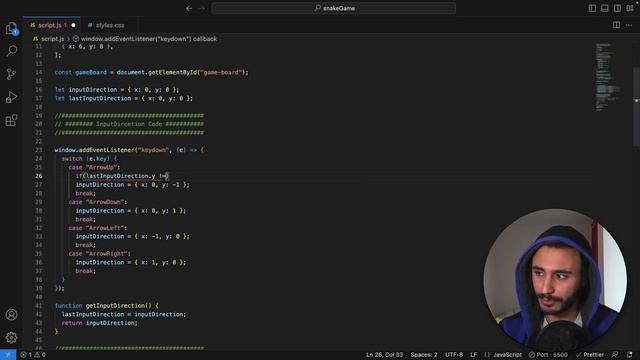
Task: Open Customize Layout icon
Action: (630, 8)
